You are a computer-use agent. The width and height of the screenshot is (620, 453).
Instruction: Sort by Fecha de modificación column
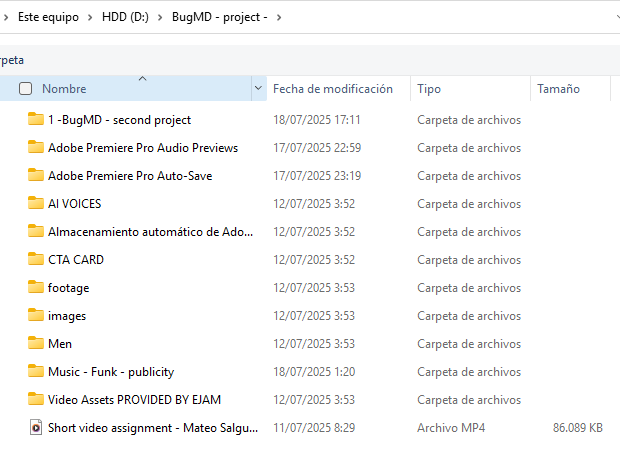(332, 89)
